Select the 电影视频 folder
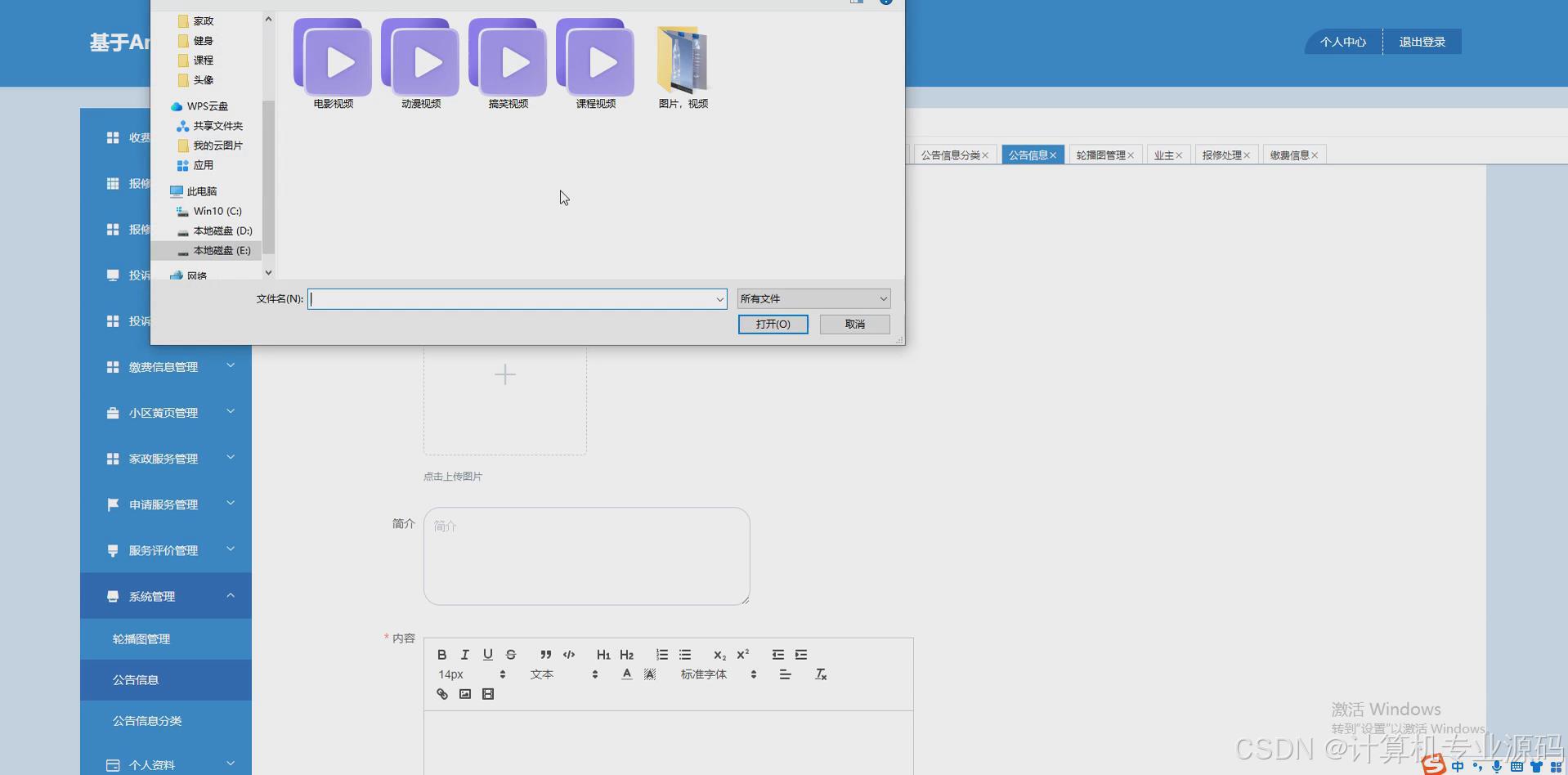Viewport: 1568px width, 775px height. click(333, 64)
